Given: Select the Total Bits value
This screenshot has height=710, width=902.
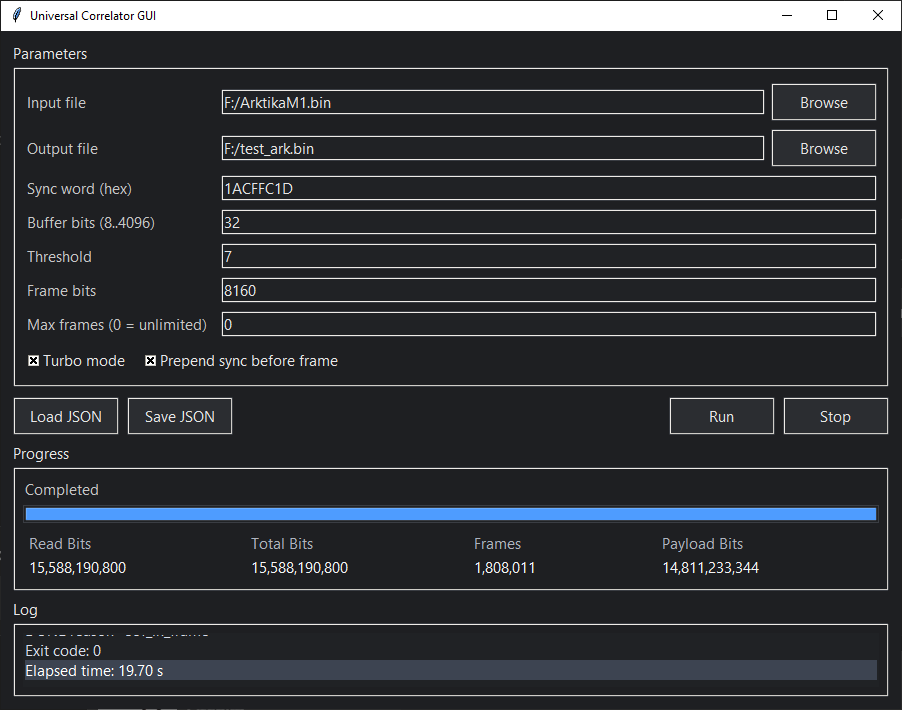Looking at the screenshot, I should coord(300,568).
